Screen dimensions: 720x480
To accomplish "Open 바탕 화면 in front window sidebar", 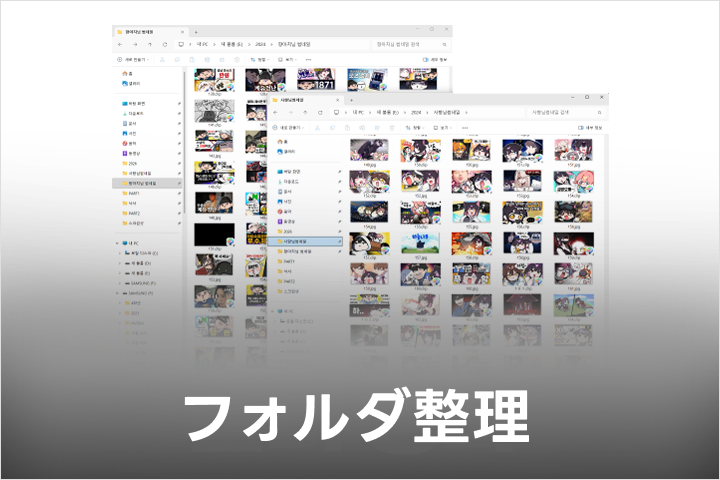I will coord(289,172).
